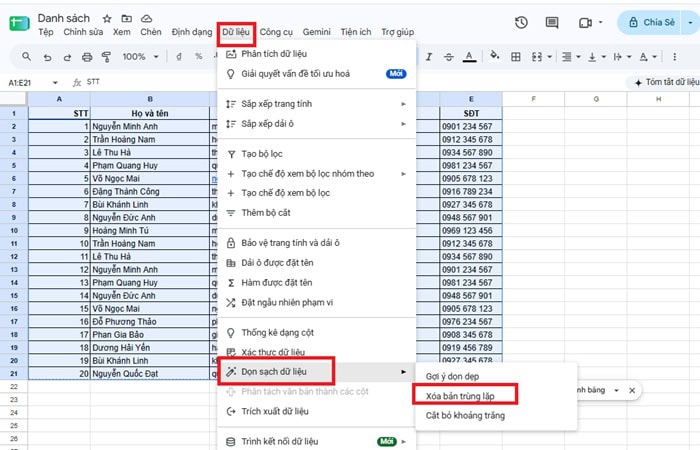Image resolution: width=700 pixels, height=450 pixels.
Task: Open the Chèn menu
Action: 151,32
